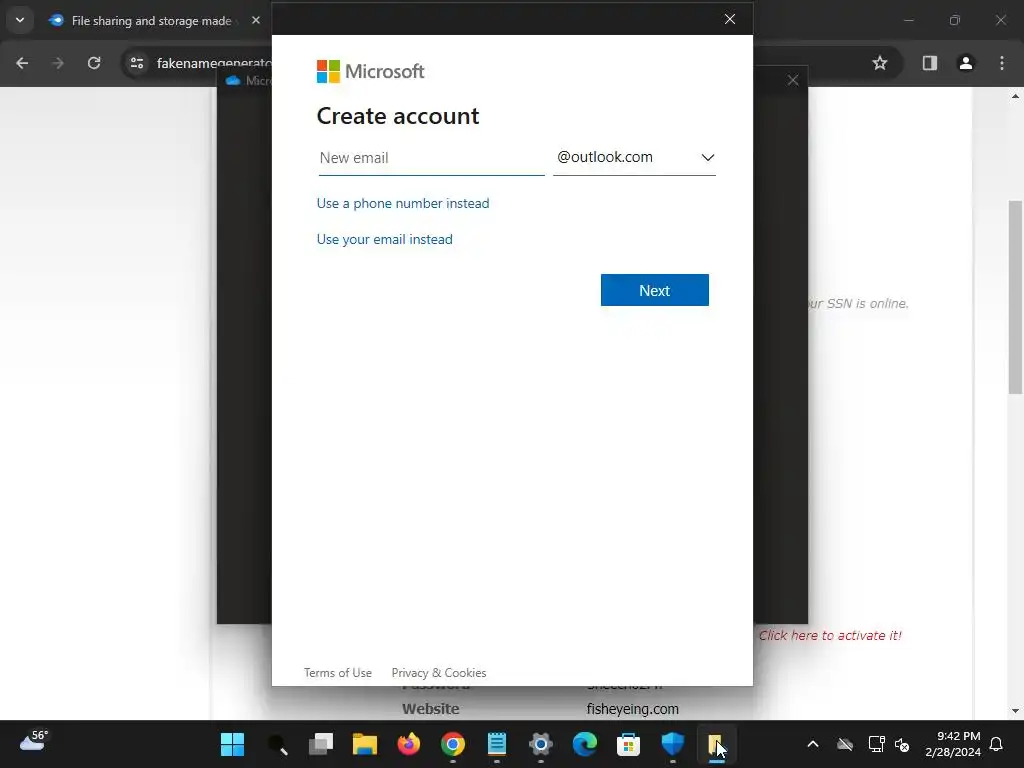
Task: Open the Windows Start menu
Action: pyautogui.click(x=232, y=744)
